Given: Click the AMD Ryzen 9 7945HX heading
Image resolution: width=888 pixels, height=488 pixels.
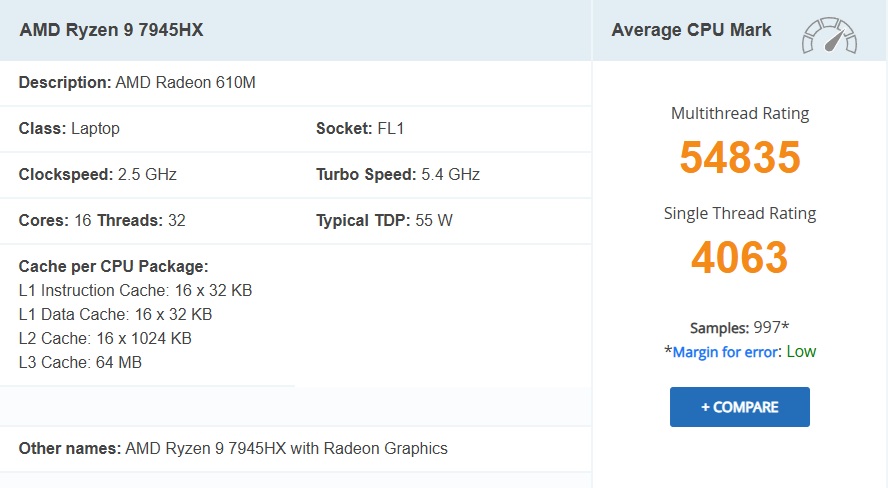Looking at the screenshot, I should 112,30.
